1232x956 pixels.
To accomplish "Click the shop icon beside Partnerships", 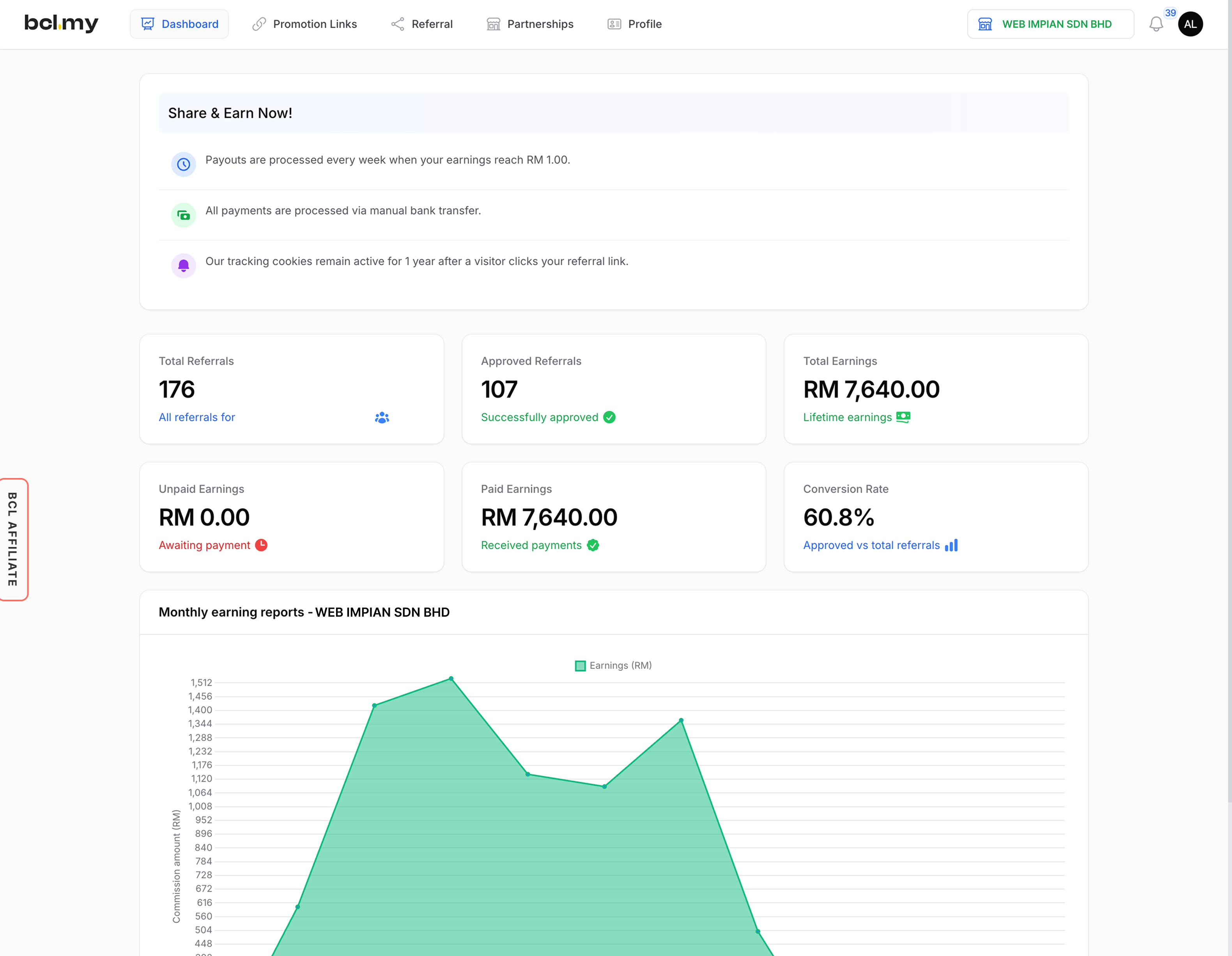I will tap(494, 24).
